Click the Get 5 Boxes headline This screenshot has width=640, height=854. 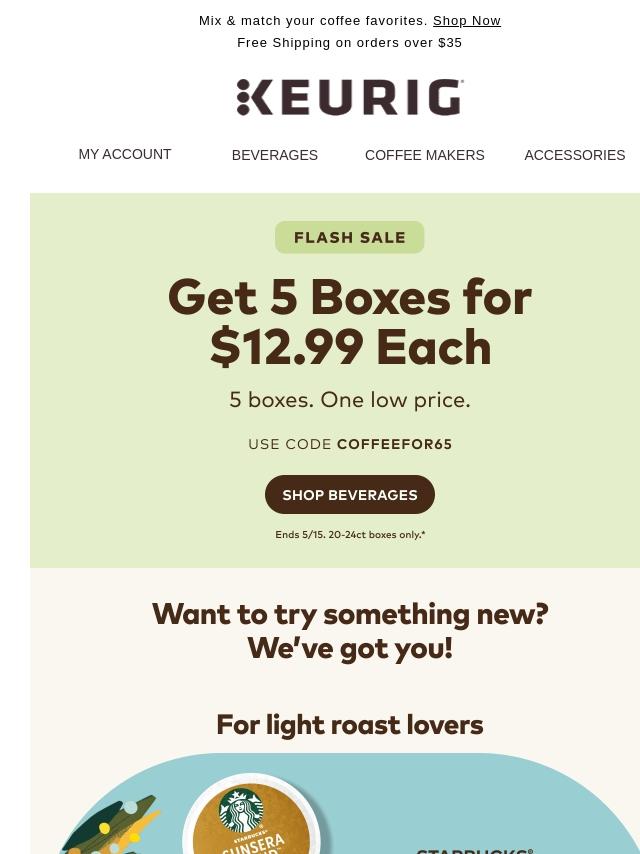(350, 322)
